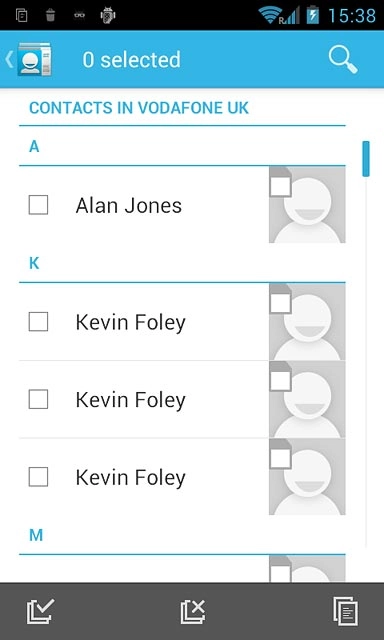Tick the third Kevin Foley checkbox
Image resolution: width=384 pixels, height=640 pixels.
38,477
